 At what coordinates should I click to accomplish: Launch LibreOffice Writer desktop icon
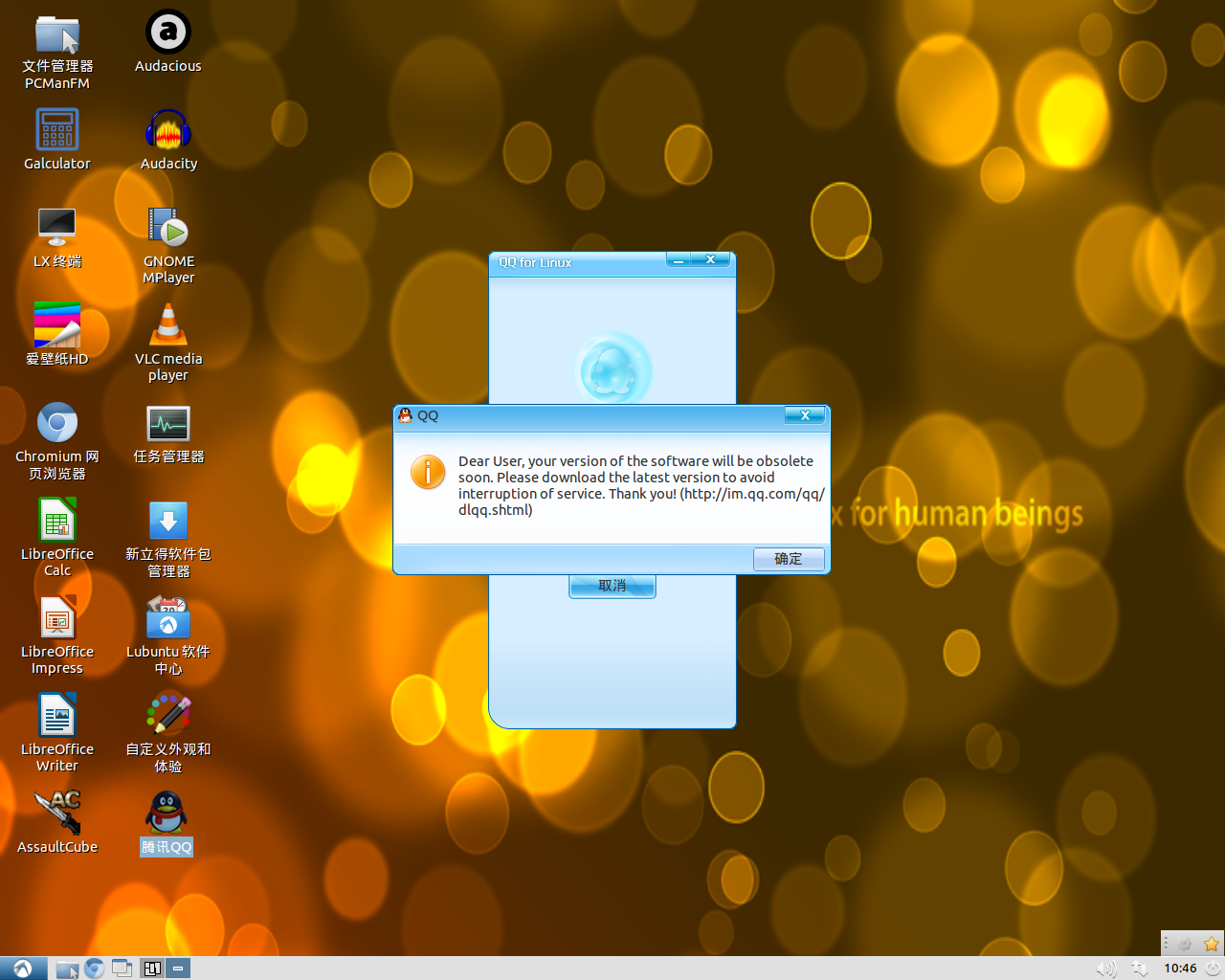point(57,716)
